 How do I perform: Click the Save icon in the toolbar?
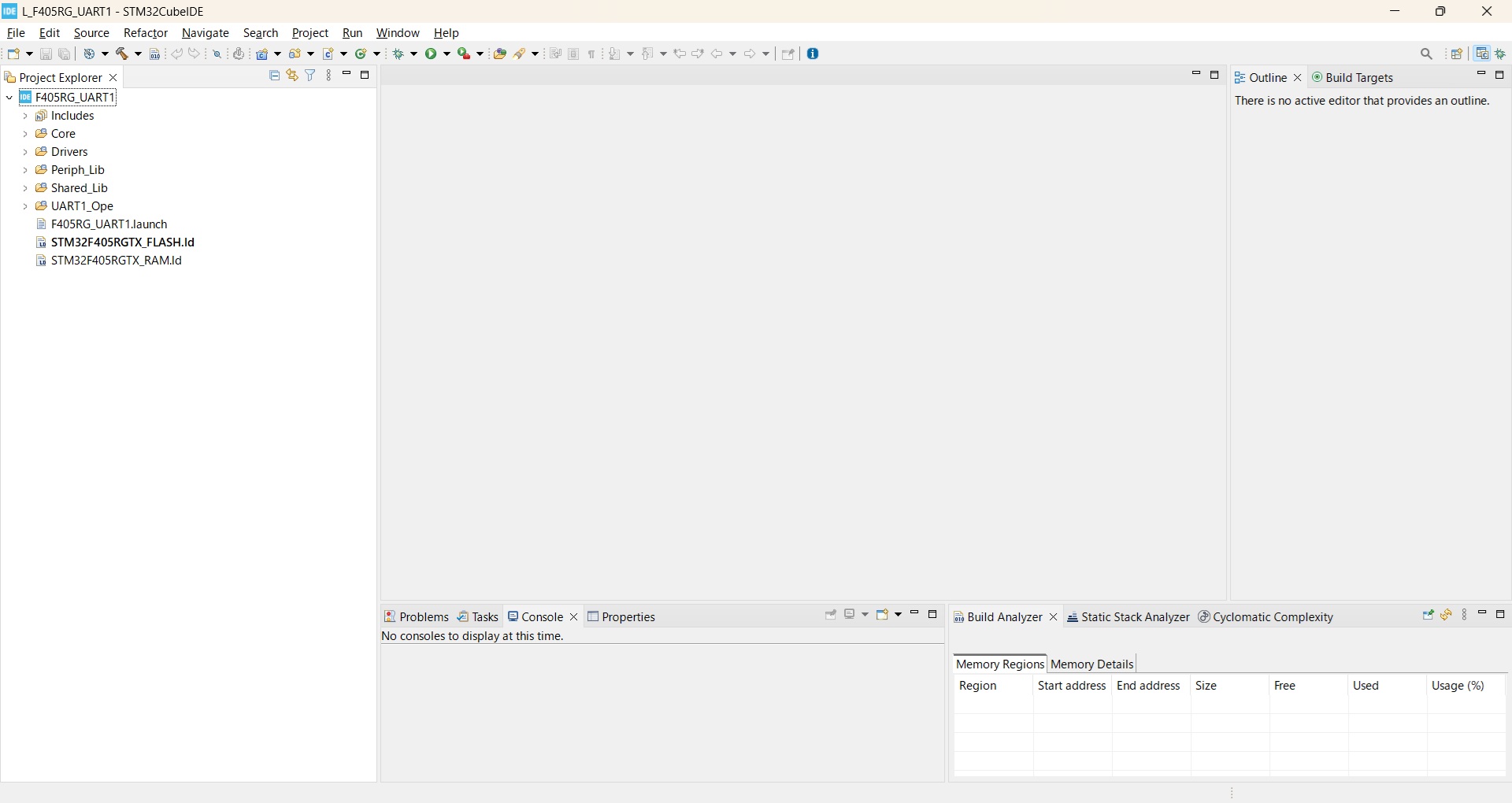tap(46, 54)
